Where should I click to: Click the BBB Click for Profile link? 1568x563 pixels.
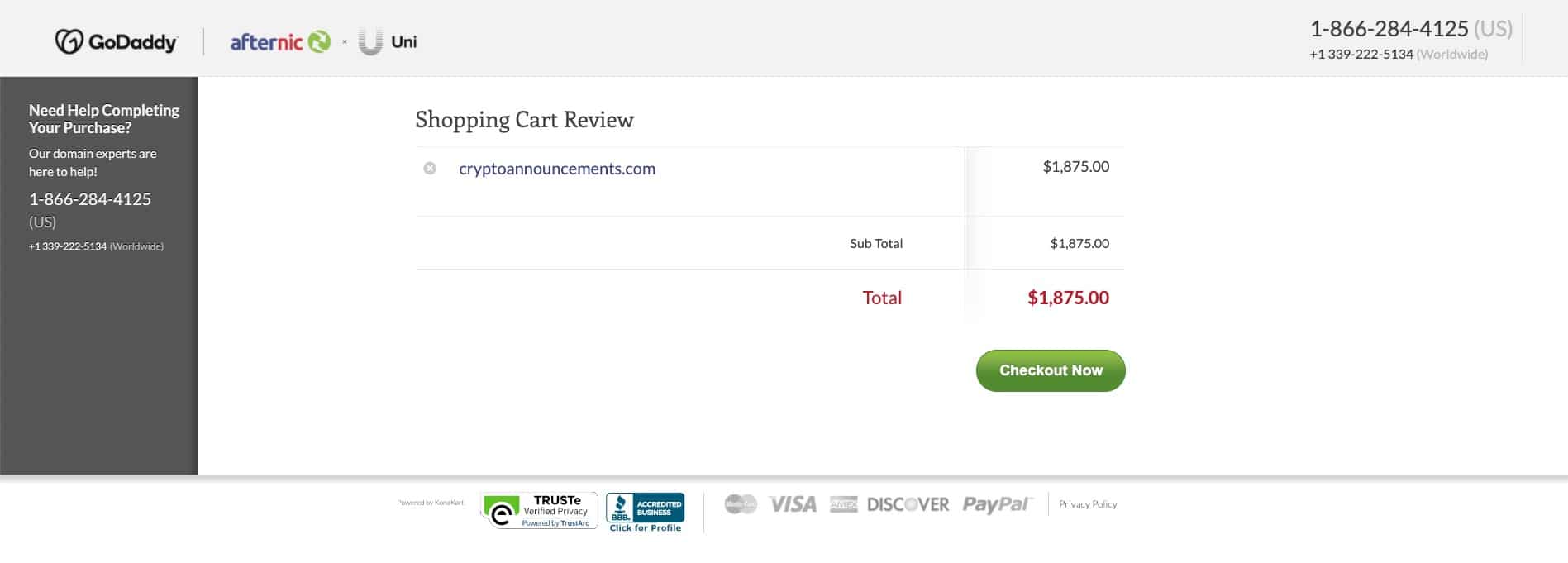646,527
